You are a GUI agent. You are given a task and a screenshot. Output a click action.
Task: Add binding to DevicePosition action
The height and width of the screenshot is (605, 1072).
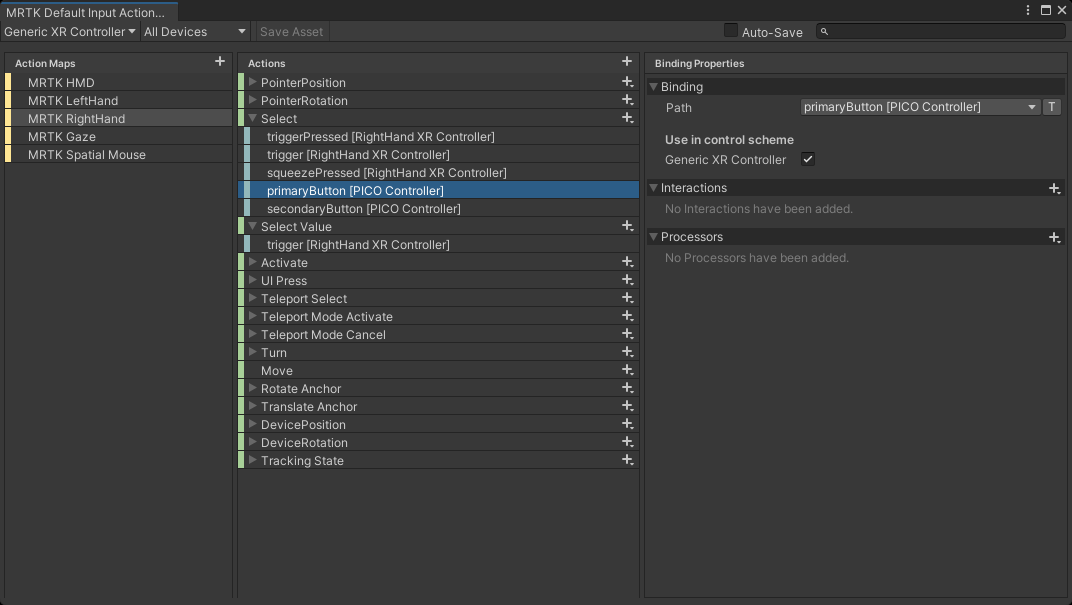click(x=627, y=424)
